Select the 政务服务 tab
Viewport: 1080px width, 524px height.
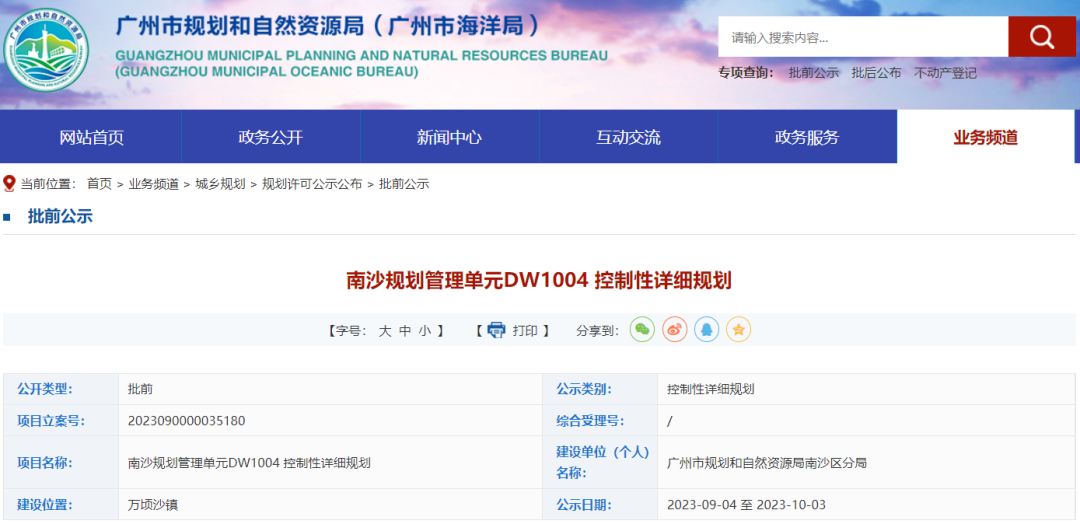click(807, 137)
